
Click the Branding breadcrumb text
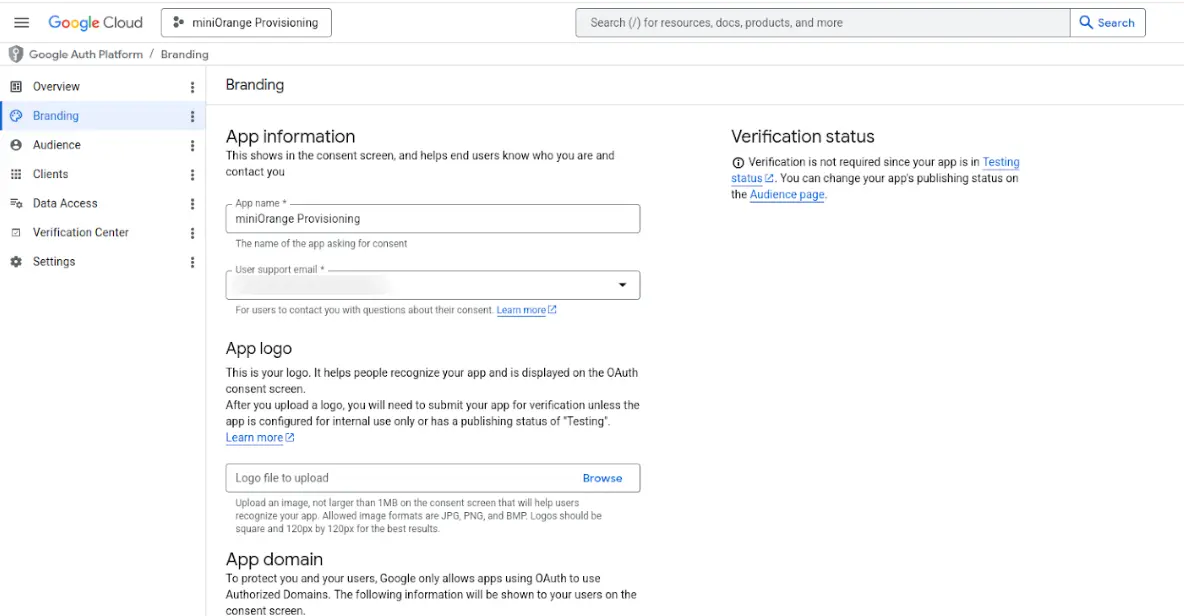[184, 54]
